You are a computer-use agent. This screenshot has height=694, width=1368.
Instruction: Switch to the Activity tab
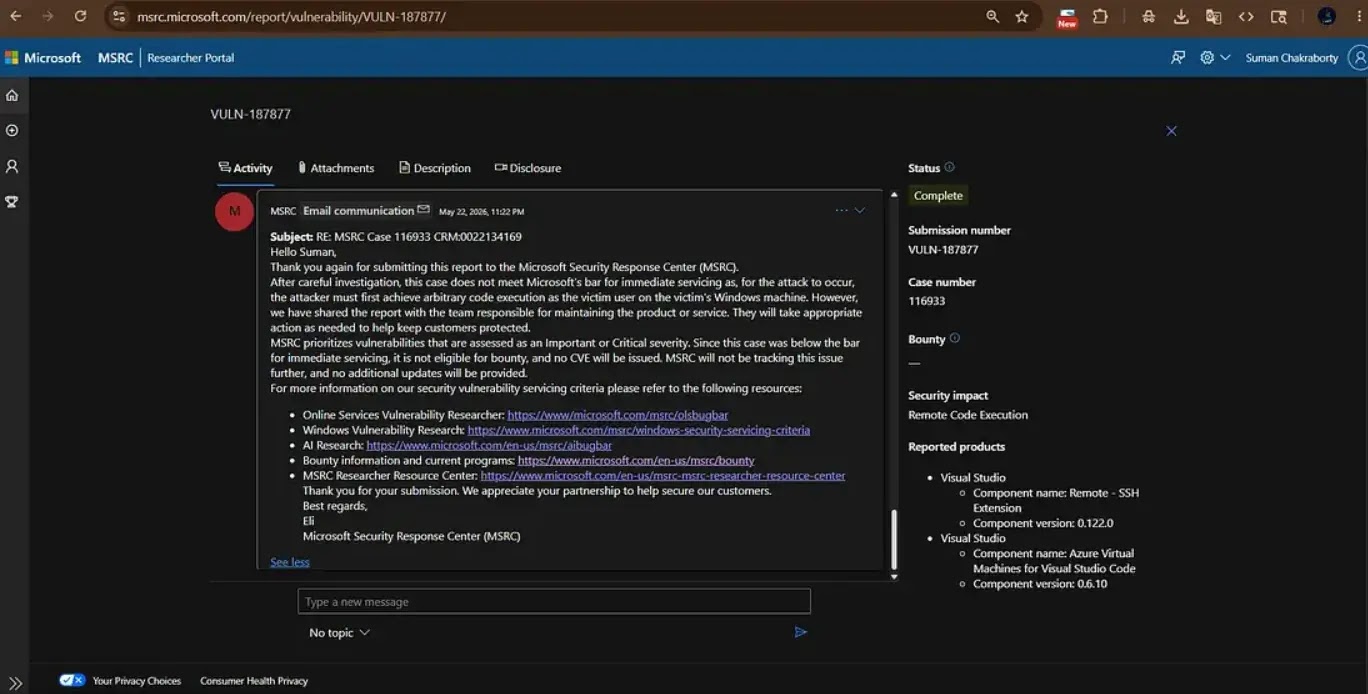click(245, 168)
